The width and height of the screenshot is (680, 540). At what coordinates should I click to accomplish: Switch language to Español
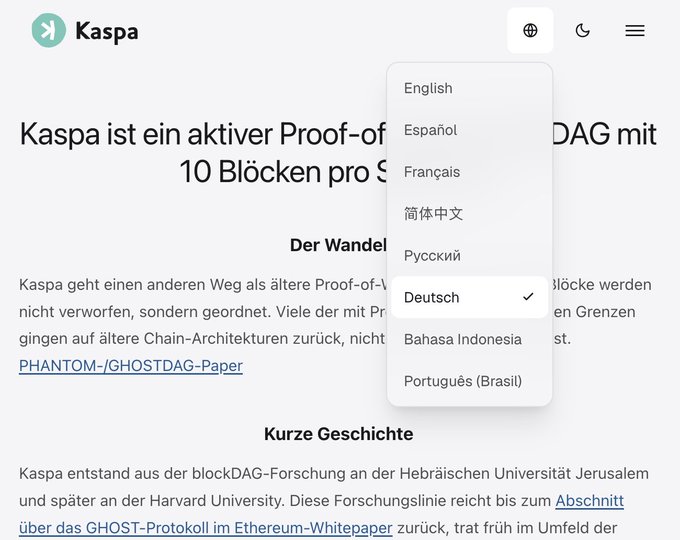point(470,130)
